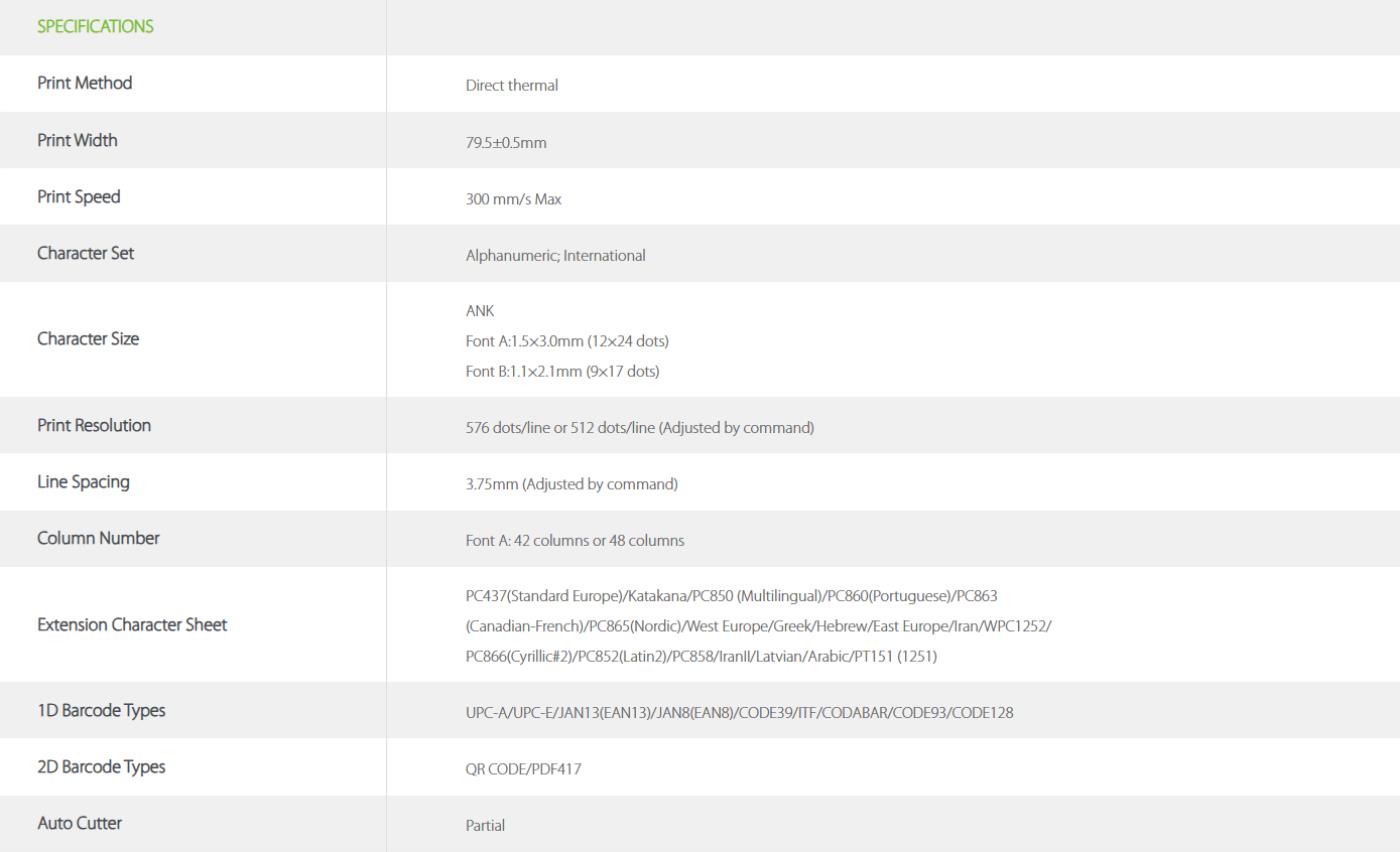Click the Direct thermal value text
The image size is (1400, 852).
click(512, 85)
